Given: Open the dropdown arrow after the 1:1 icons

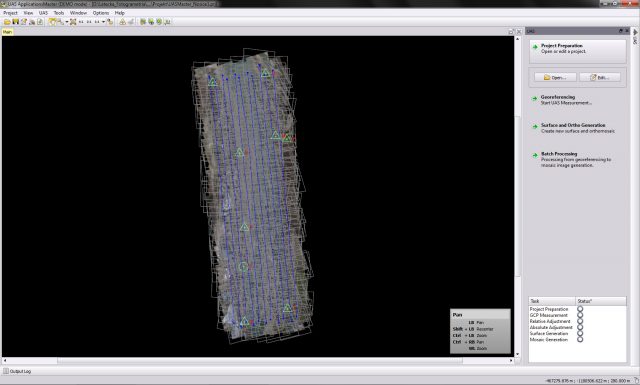Looking at the screenshot, I should coord(103,22).
